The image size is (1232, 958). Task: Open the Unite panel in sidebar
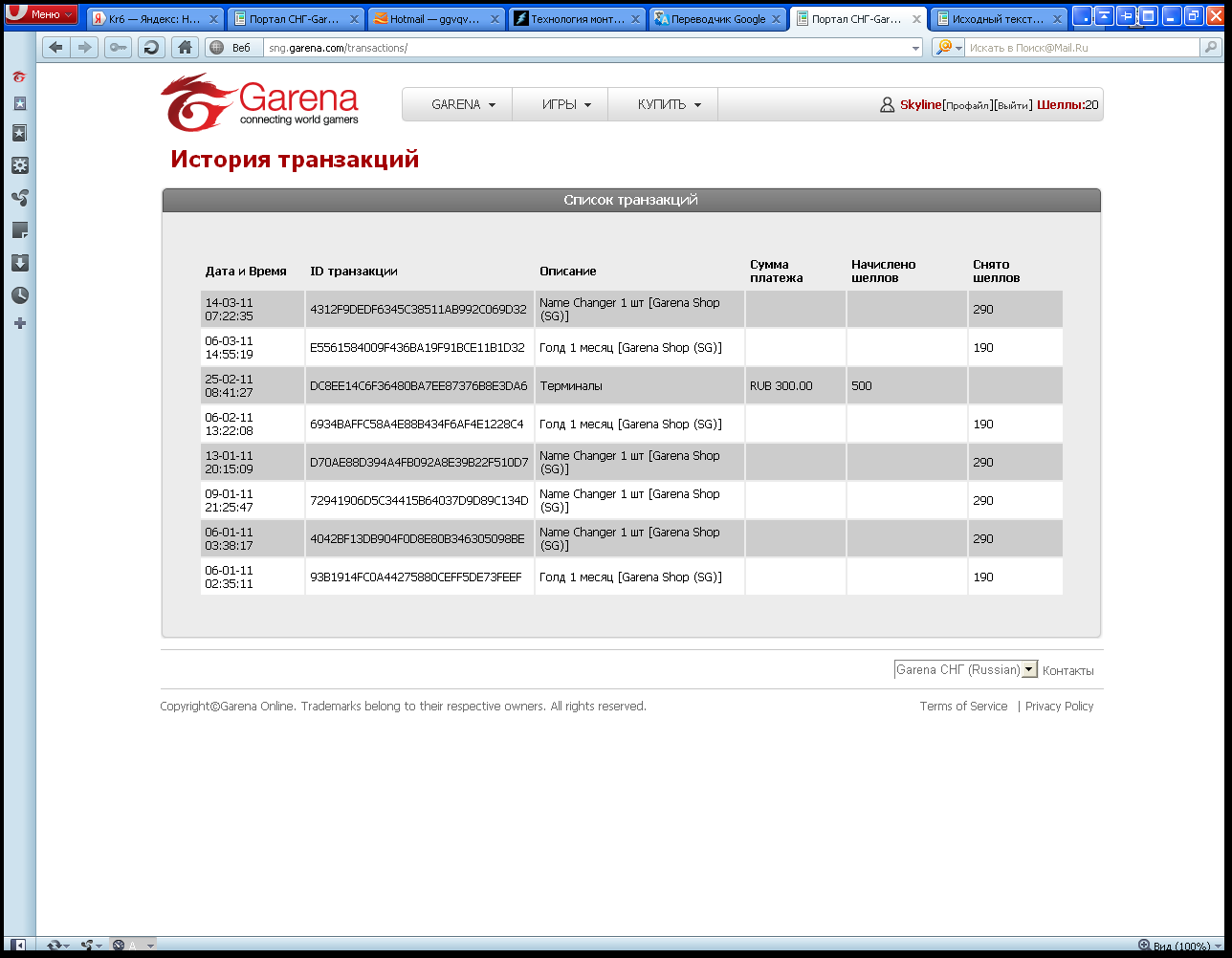(x=19, y=197)
